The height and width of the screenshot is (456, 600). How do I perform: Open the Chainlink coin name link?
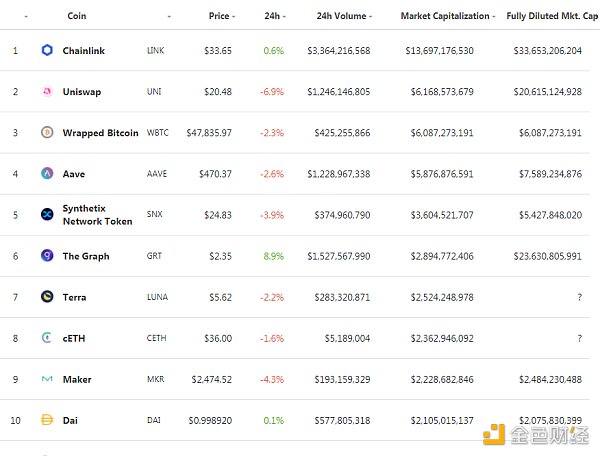(84, 50)
